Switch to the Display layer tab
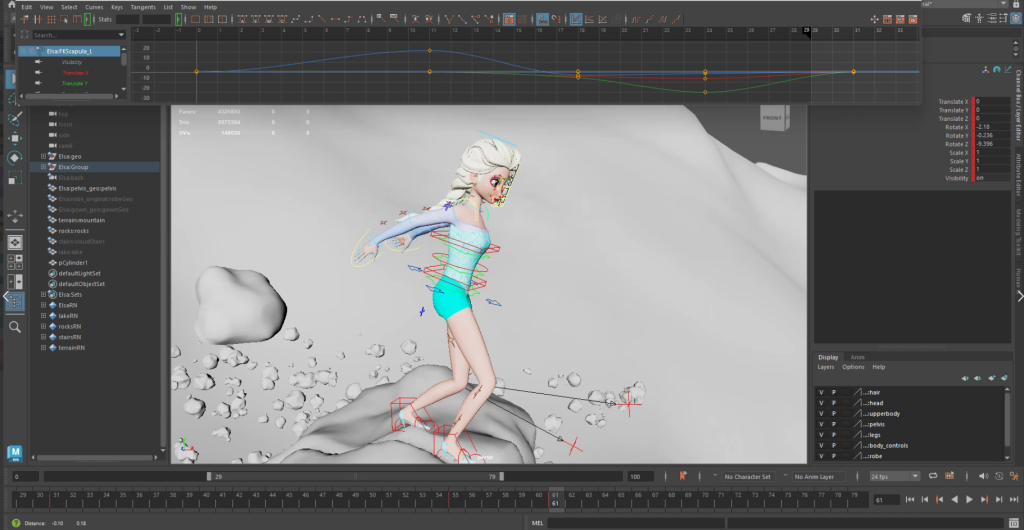Viewport: 1024px width, 530px height. click(x=828, y=357)
